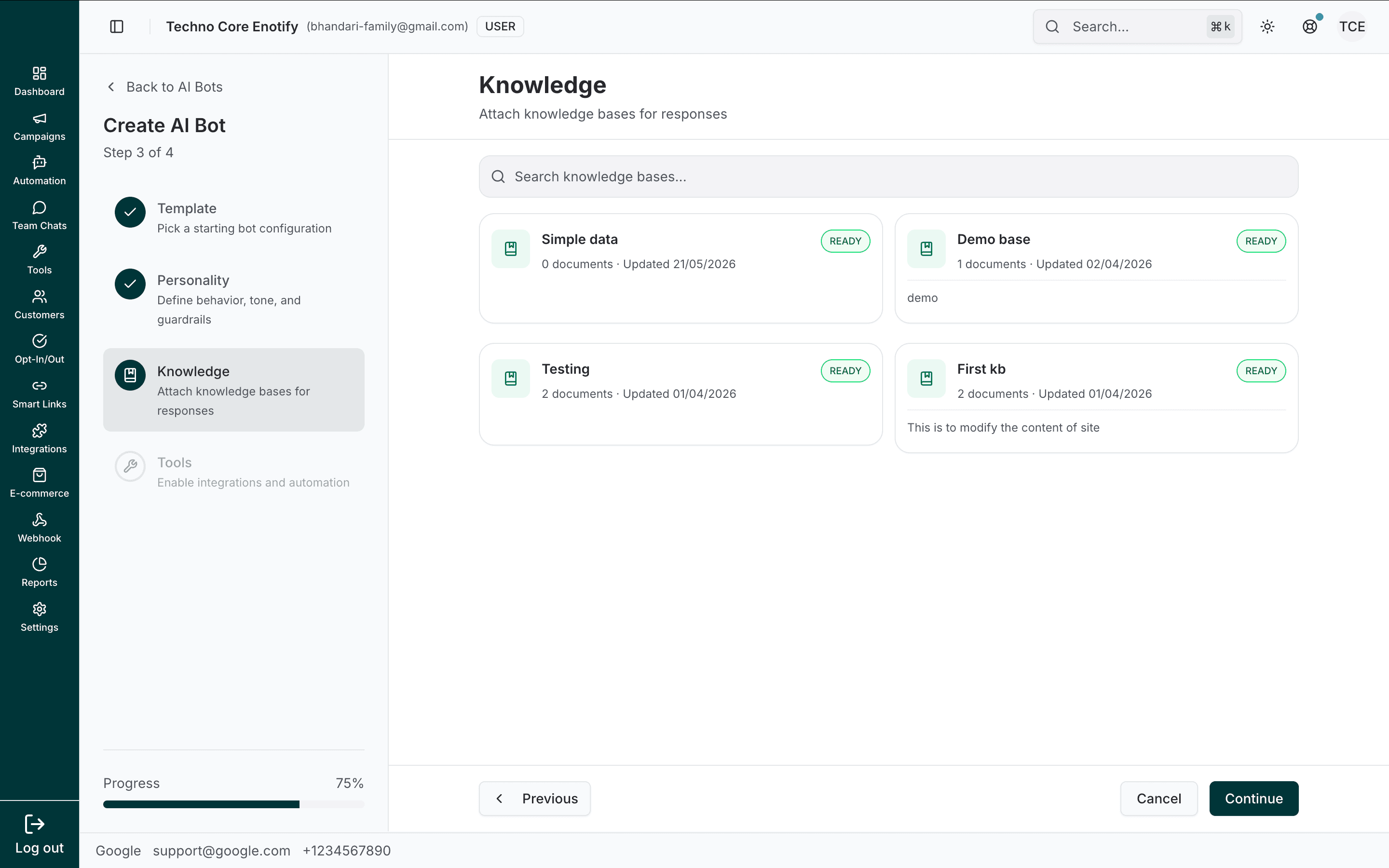This screenshot has height=868, width=1389.
Task: Click the Techno Core Enotify title
Action: tap(232, 27)
